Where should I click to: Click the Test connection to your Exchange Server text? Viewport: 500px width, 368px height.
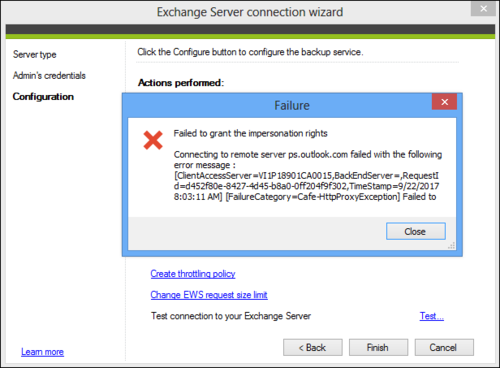231,316
